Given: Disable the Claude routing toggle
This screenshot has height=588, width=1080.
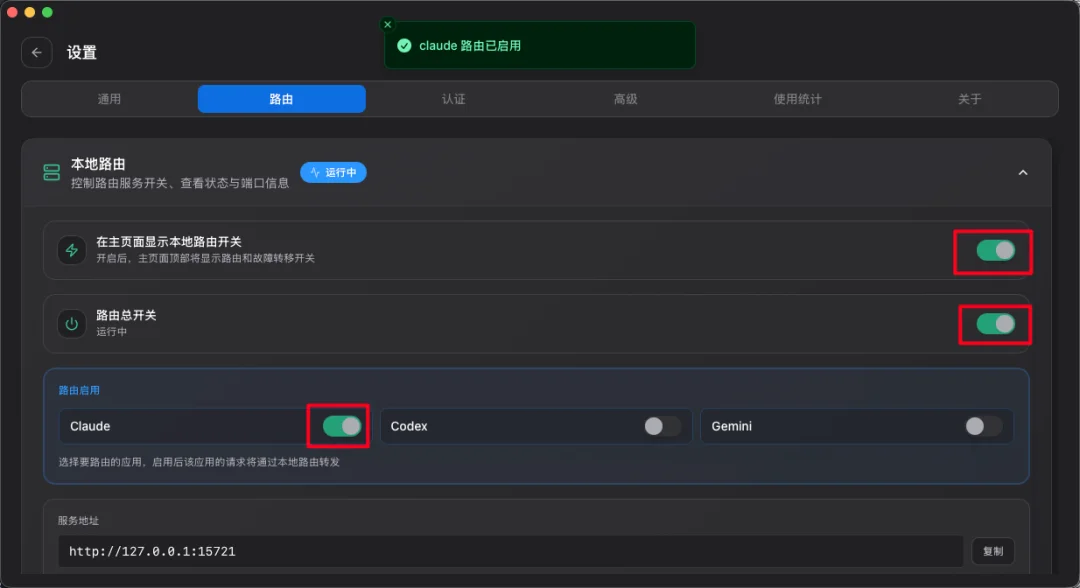Looking at the screenshot, I should click(x=338, y=425).
